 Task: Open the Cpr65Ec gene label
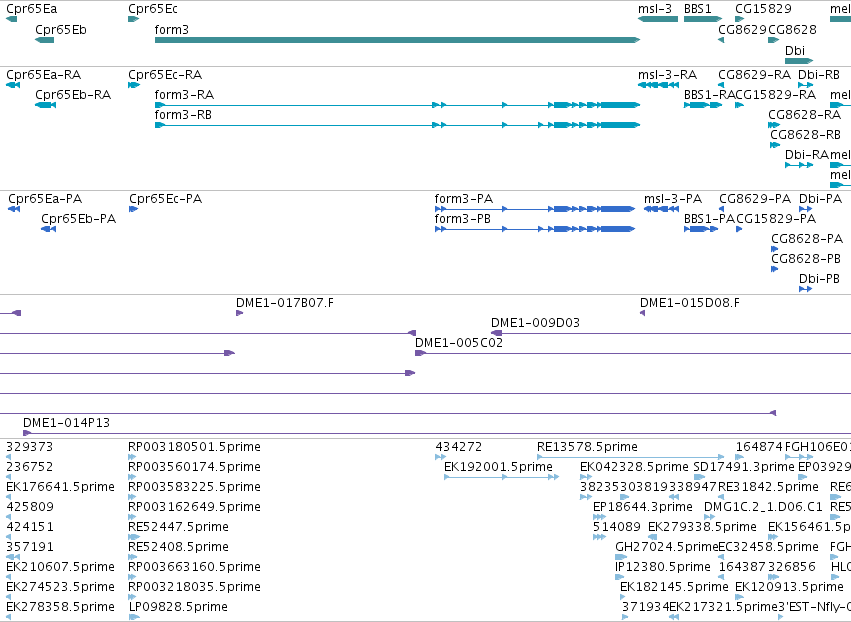pyautogui.click(x=153, y=9)
